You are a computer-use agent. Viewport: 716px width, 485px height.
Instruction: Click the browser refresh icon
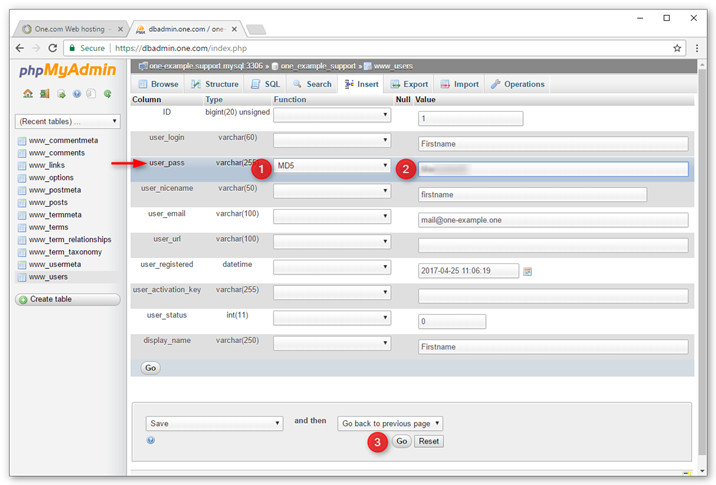(53, 48)
